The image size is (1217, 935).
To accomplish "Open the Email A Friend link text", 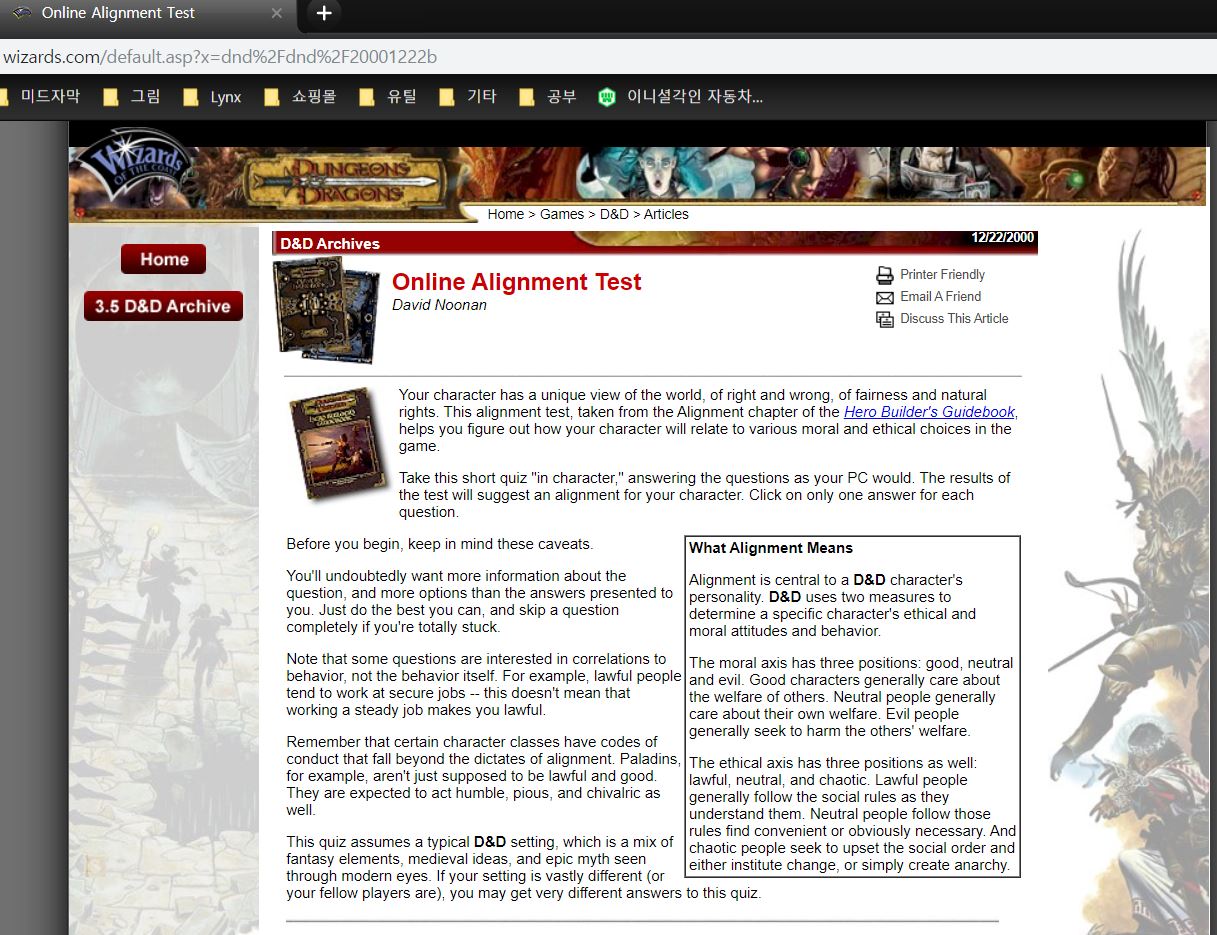I will click(x=940, y=296).
